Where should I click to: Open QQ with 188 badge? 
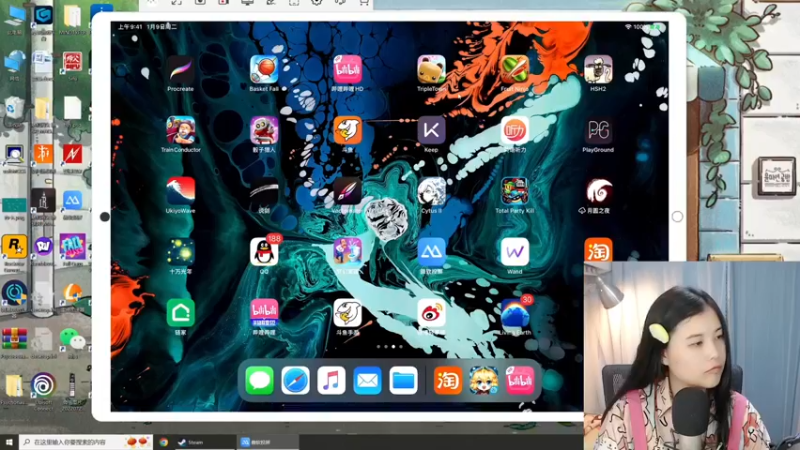264,252
